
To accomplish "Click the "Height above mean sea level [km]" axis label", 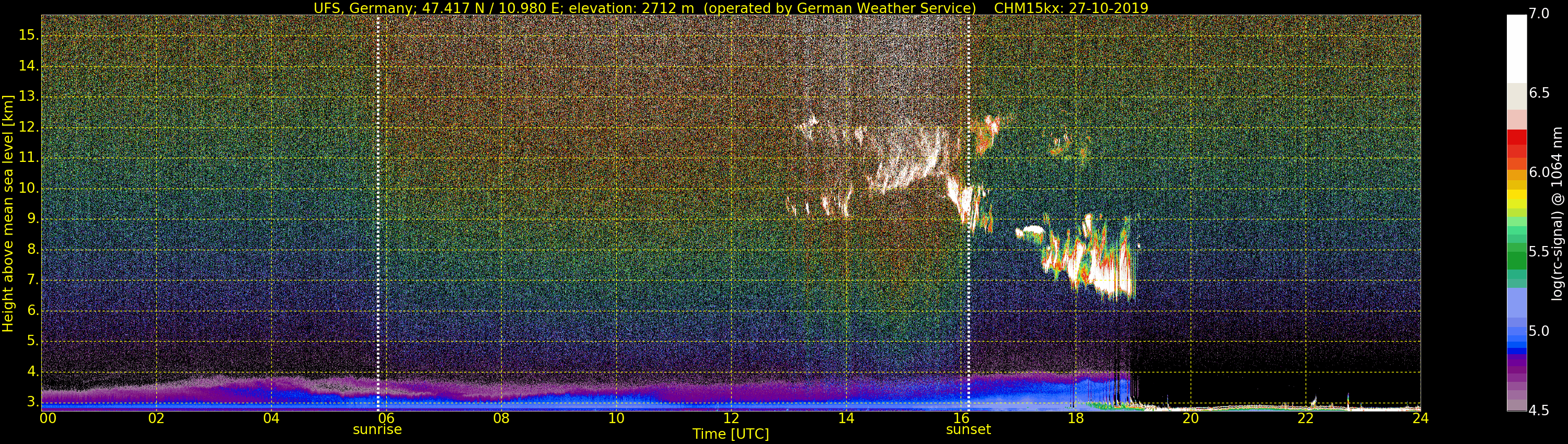I will [x=8, y=214].
